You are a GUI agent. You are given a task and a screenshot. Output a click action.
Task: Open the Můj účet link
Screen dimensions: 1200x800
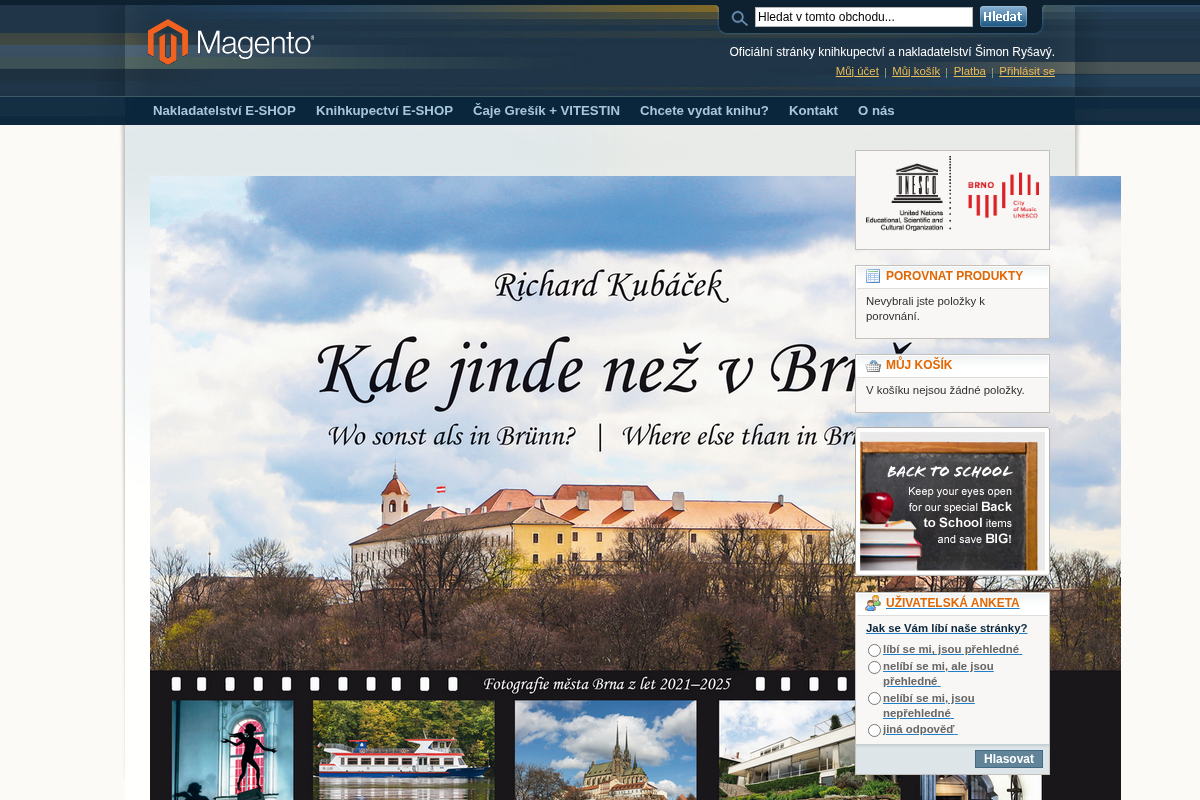coord(857,71)
